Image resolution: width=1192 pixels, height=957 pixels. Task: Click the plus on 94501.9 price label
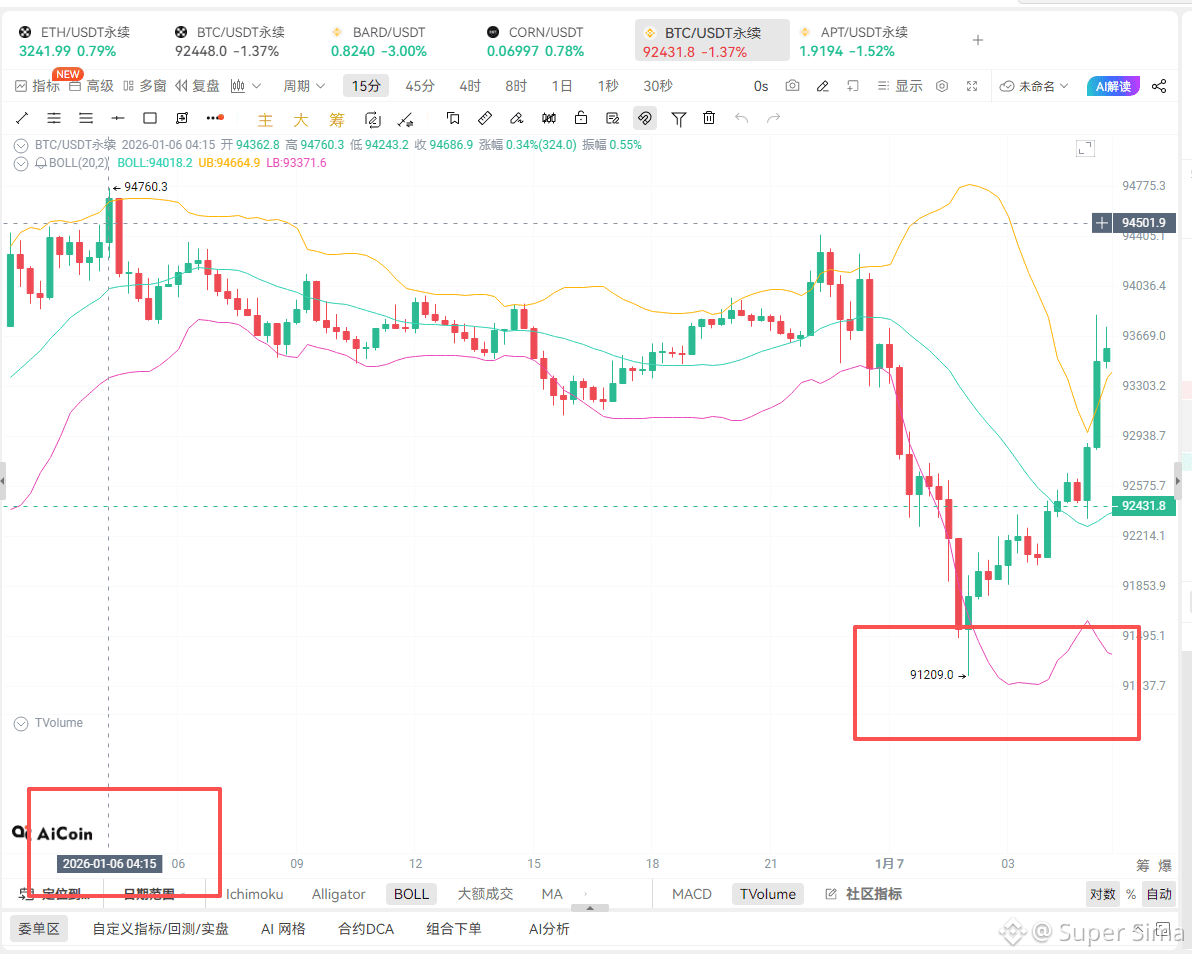click(x=1102, y=223)
